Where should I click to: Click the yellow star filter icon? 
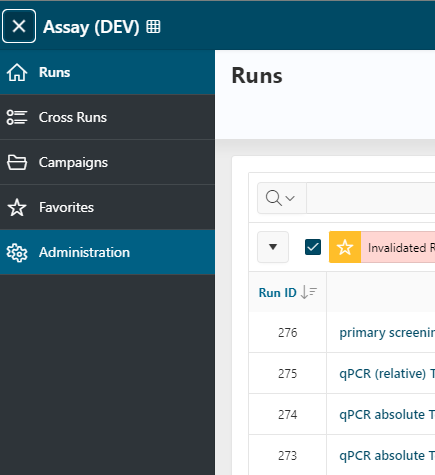pyautogui.click(x=345, y=247)
